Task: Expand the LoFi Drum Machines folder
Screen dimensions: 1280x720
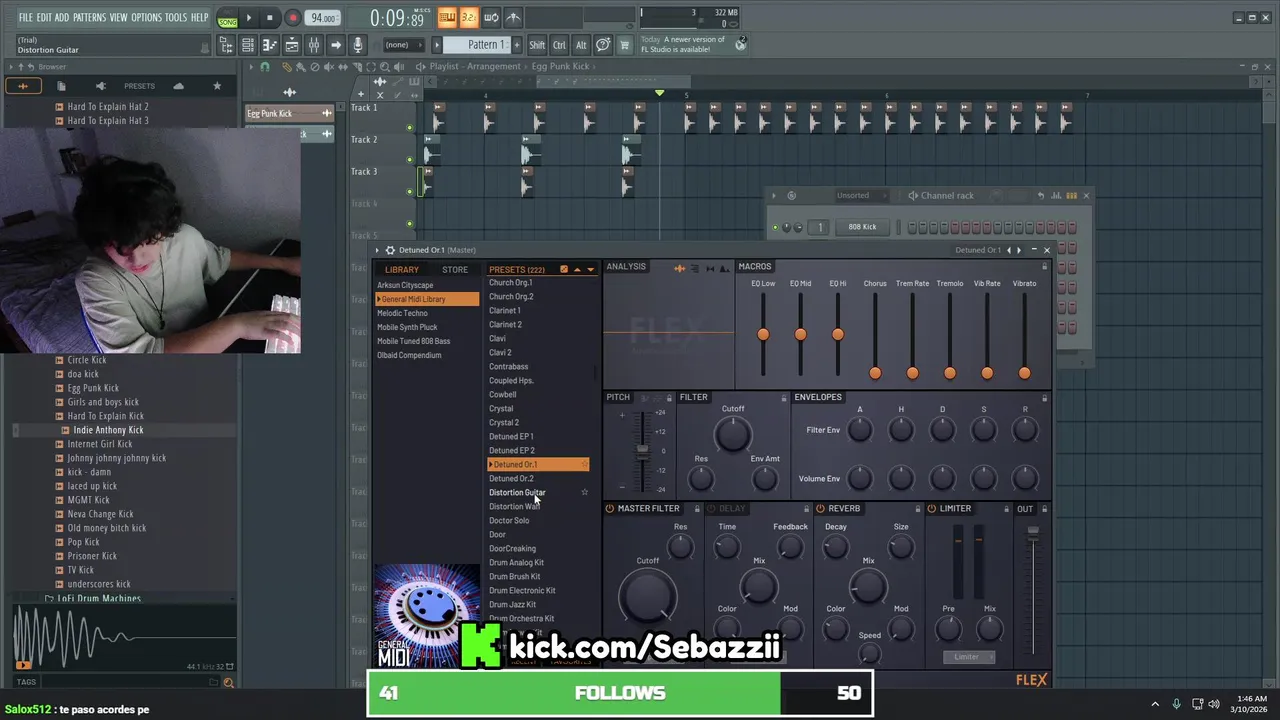Action: pyautogui.click(x=99, y=598)
